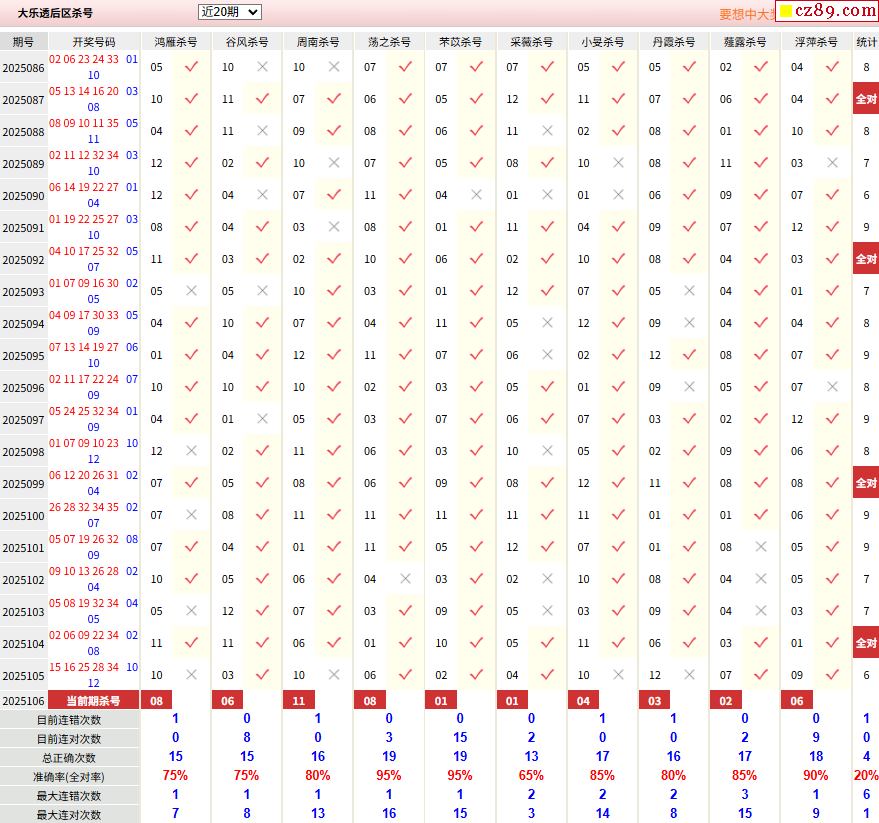The width and height of the screenshot is (879, 823).
Task: Click the X mark for 谷风杀号 in row 2025086
Action: click(x=262, y=67)
